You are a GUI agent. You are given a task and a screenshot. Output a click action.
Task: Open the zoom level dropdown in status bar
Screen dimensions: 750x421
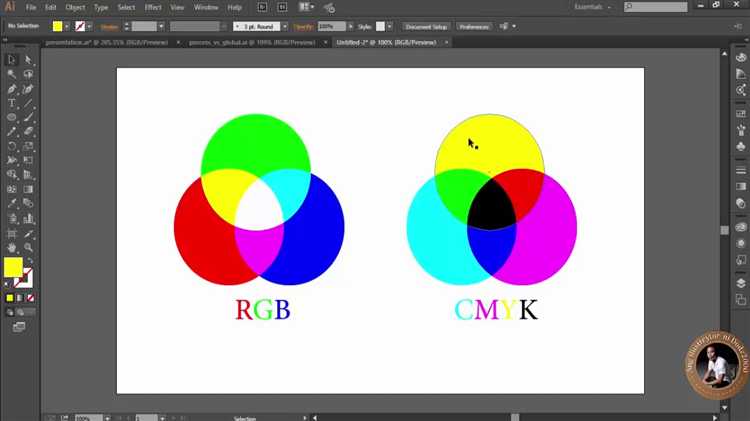pos(108,418)
